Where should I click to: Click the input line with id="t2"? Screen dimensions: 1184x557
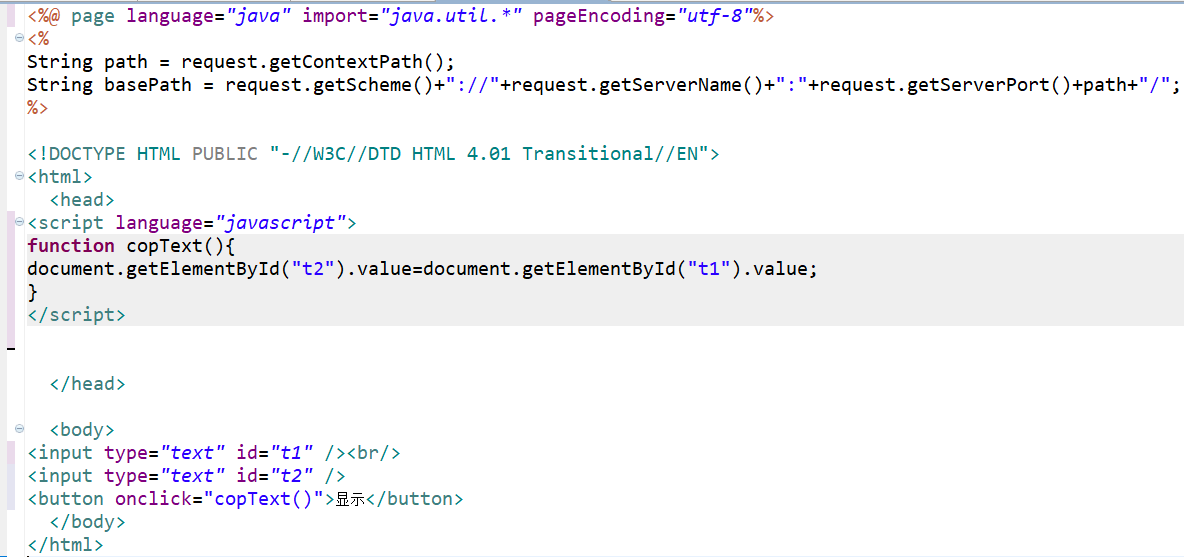(187, 476)
